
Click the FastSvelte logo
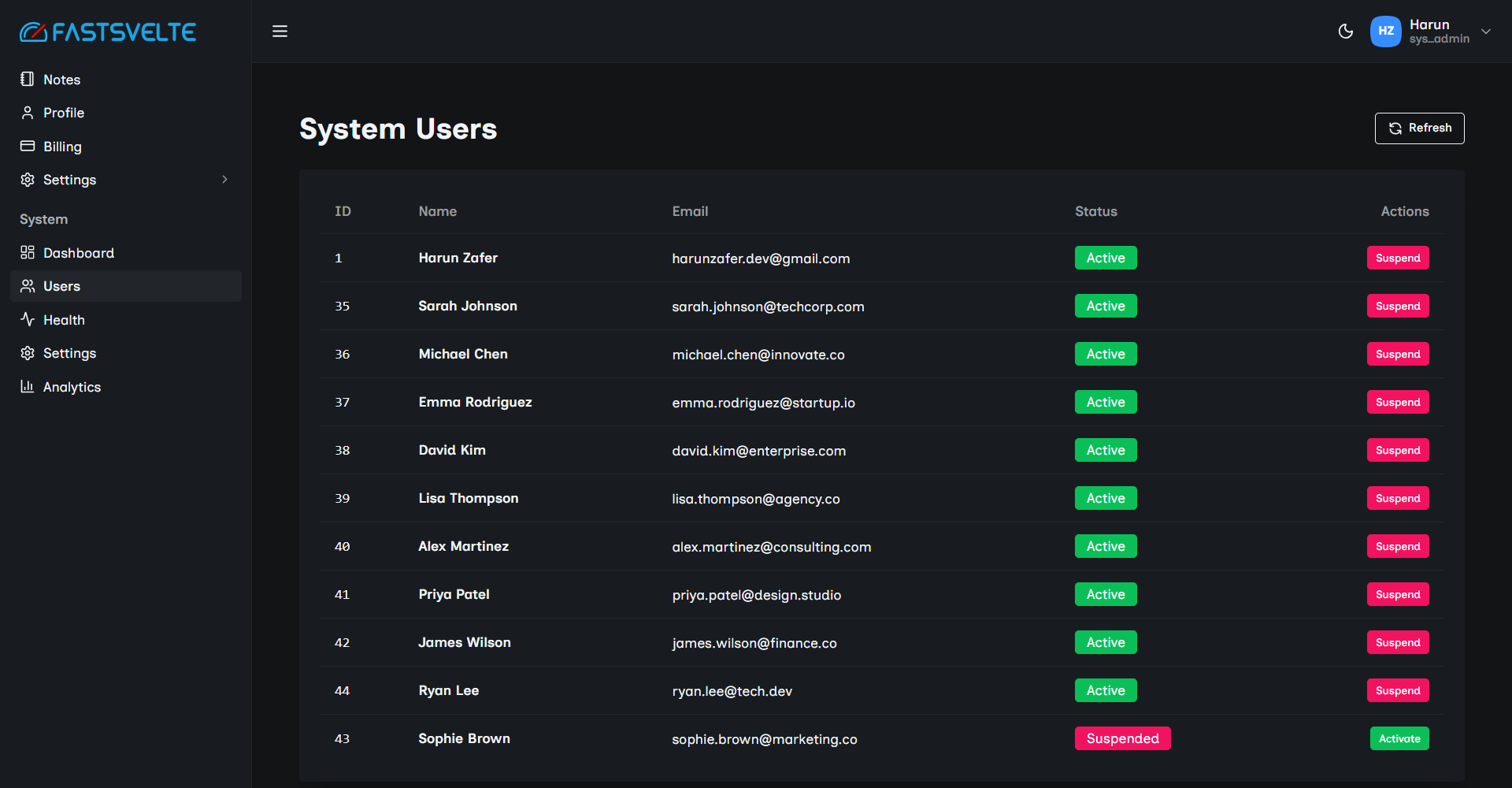[108, 32]
